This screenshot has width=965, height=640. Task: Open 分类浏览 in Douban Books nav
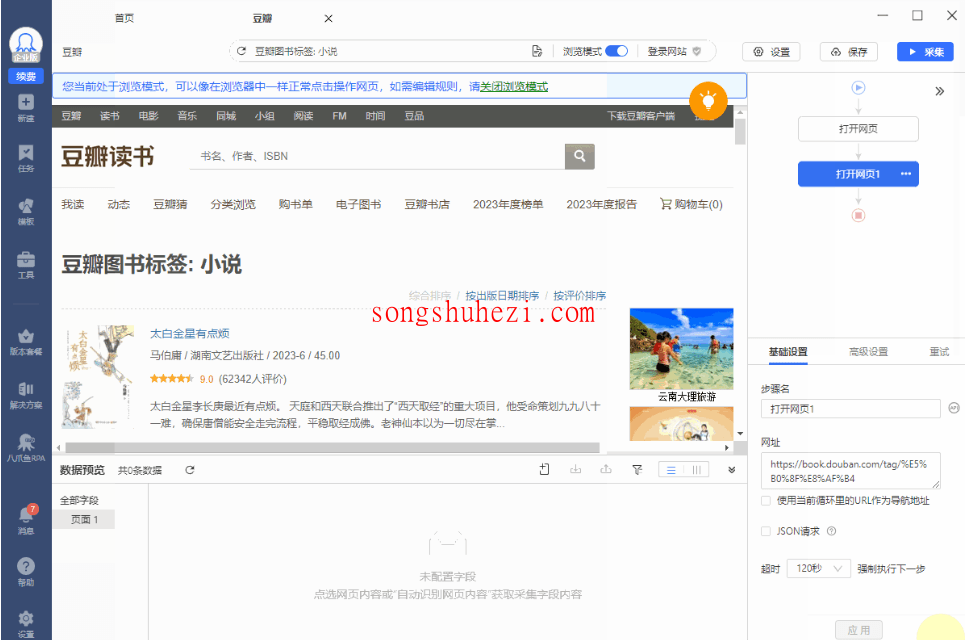tap(233, 204)
